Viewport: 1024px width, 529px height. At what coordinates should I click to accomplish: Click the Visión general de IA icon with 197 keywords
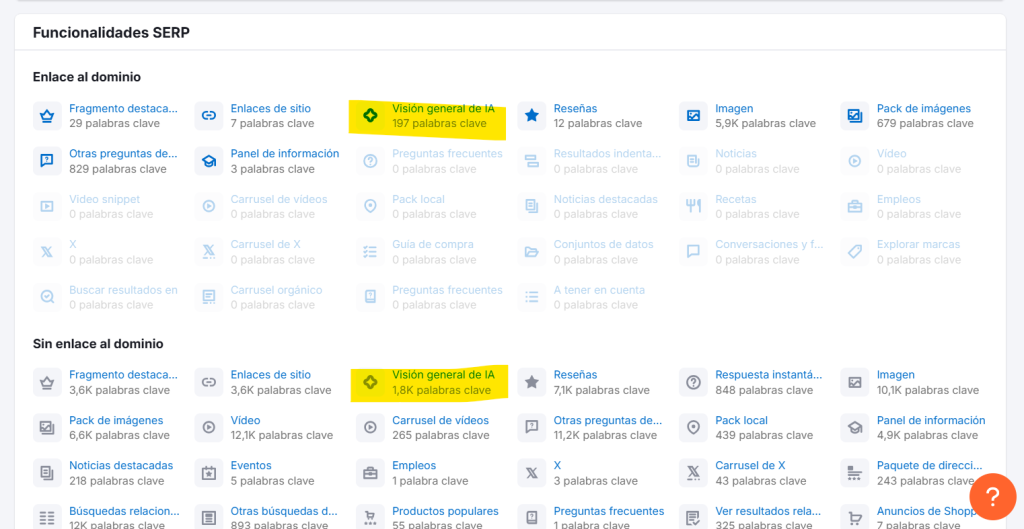(x=370, y=116)
